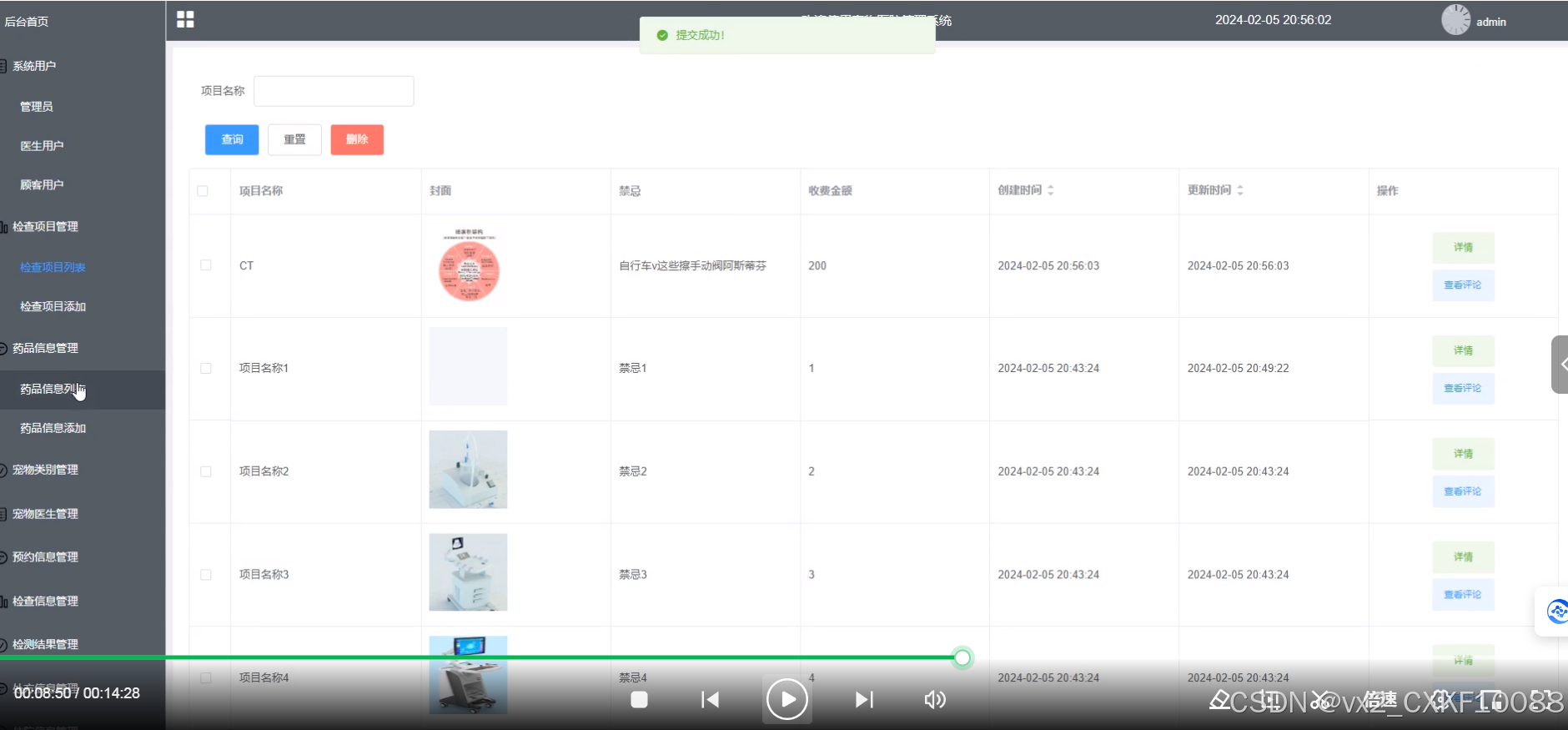1568x730 pixels.
Task: Click 查看评论 for the CT row
Action: (x=1463, y=285)
